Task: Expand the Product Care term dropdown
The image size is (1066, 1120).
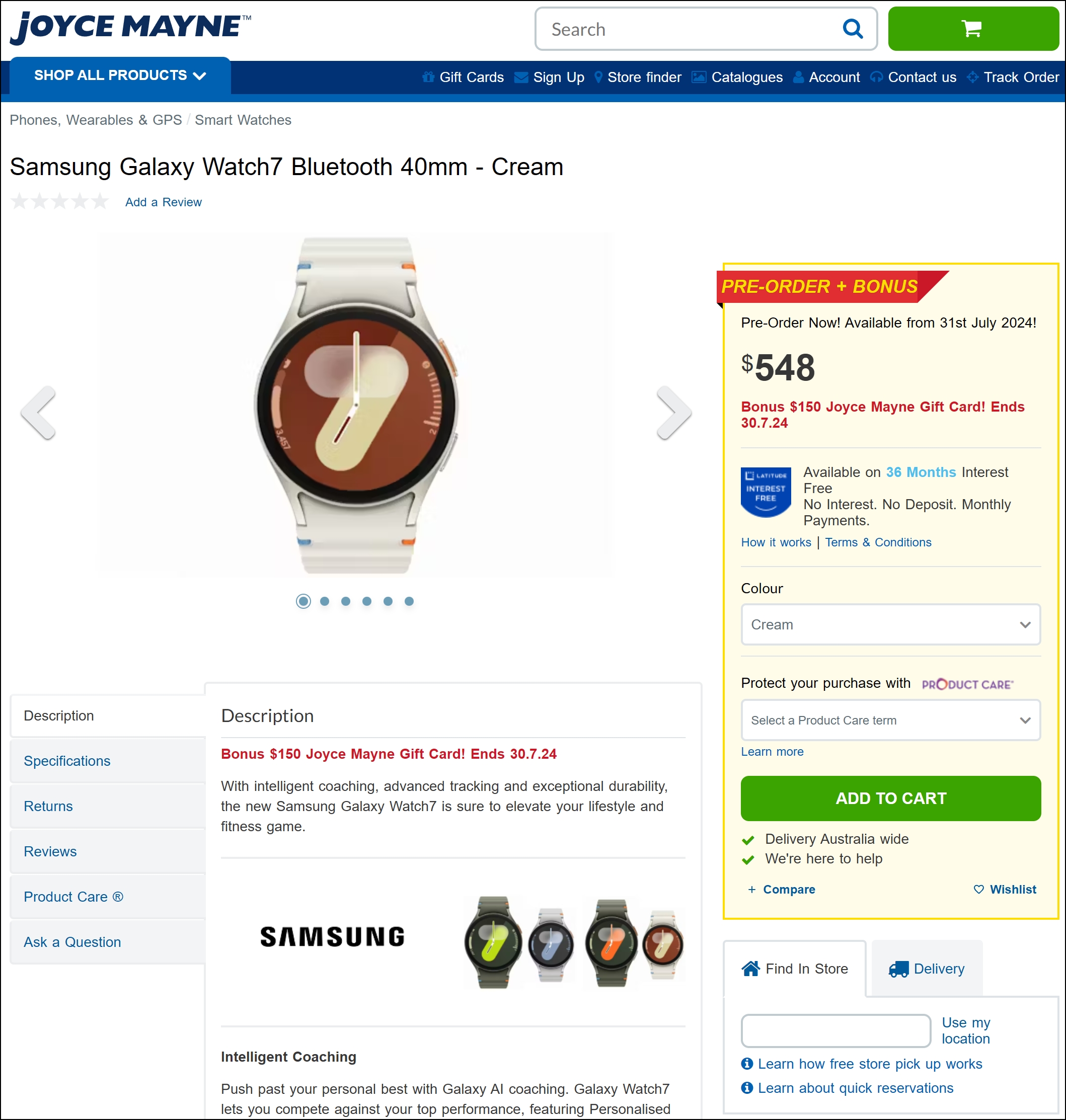Action: (x=890, y=720)
